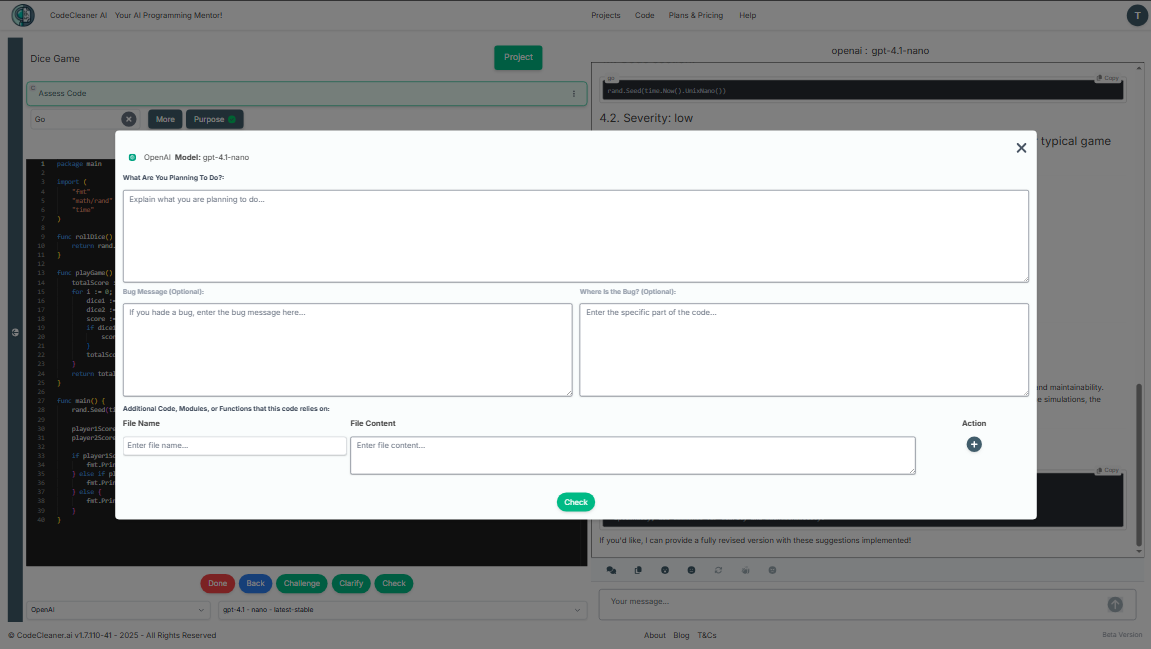Clear the Go language field
The image size is (1151, 649).
(x=128, y=119)
